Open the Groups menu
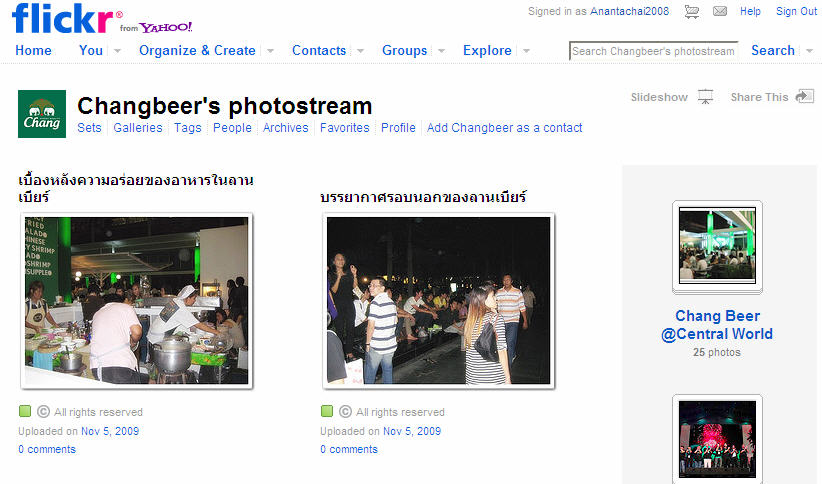This screenshot has width=822, height=484. coord(405,51)
